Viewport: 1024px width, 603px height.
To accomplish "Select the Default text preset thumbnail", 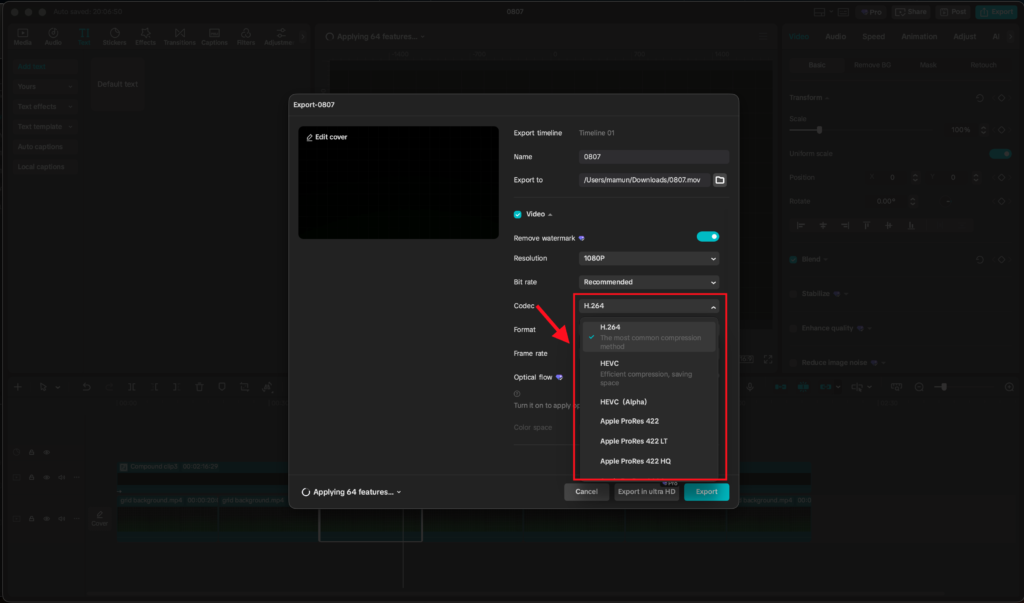I will 118,84.
